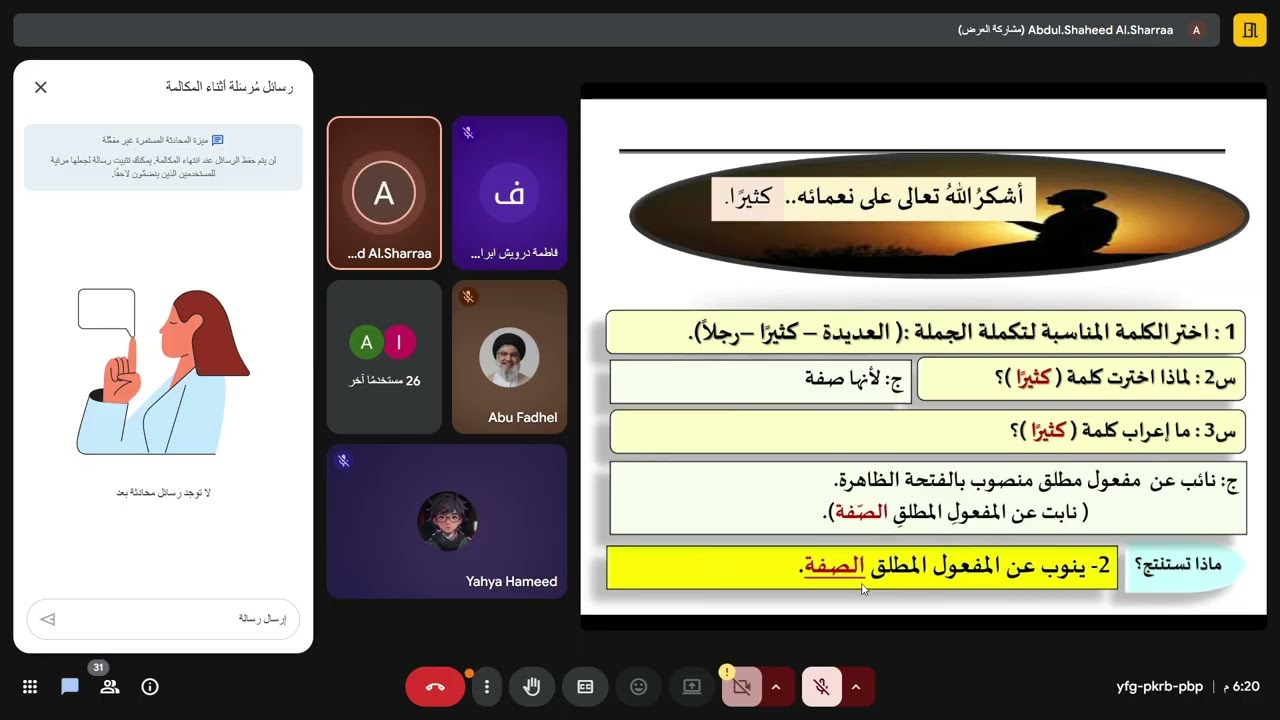Screen dimensions: 1280x720
Task: Toggle the muted microphone button
Action: (822, 687)
